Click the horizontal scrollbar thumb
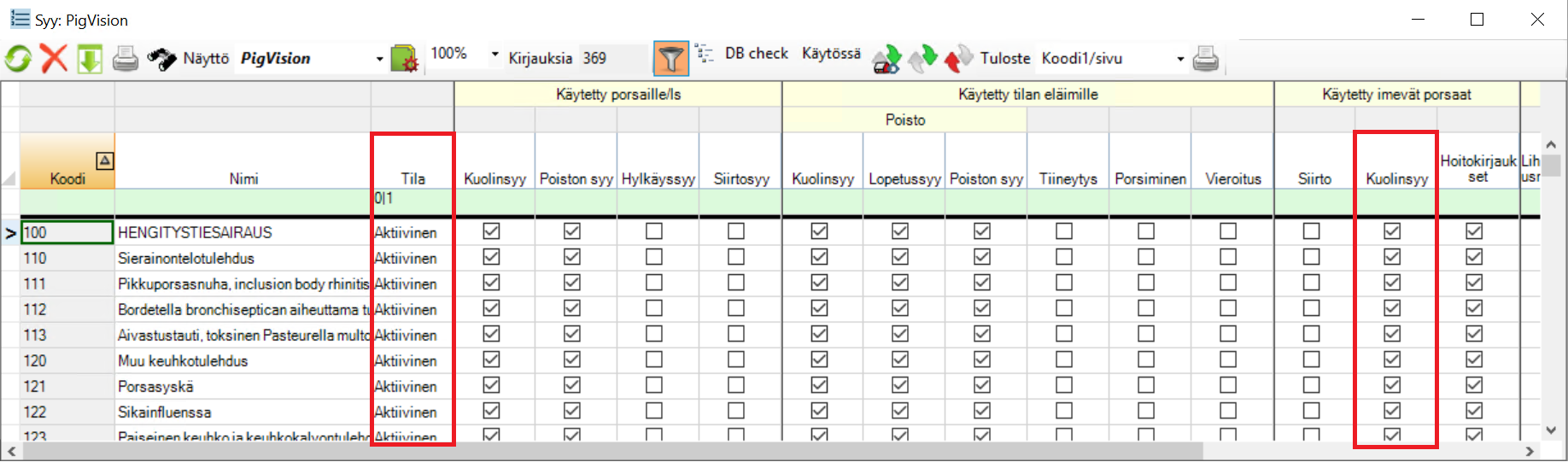This screenshot has height=462, width=1568. (x=611, y=451)
